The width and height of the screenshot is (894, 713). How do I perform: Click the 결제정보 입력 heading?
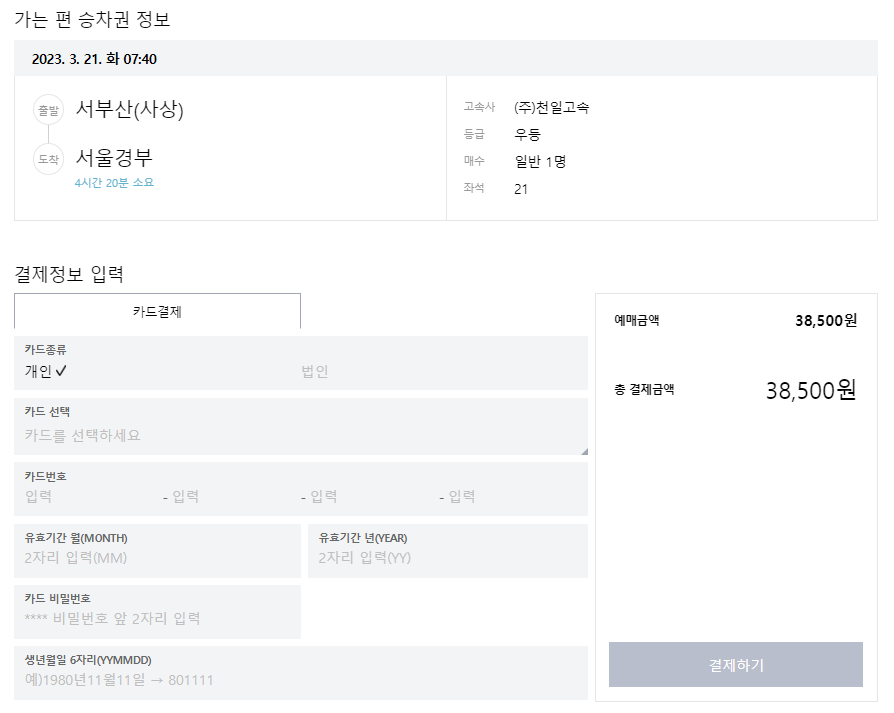coord(69,274)
